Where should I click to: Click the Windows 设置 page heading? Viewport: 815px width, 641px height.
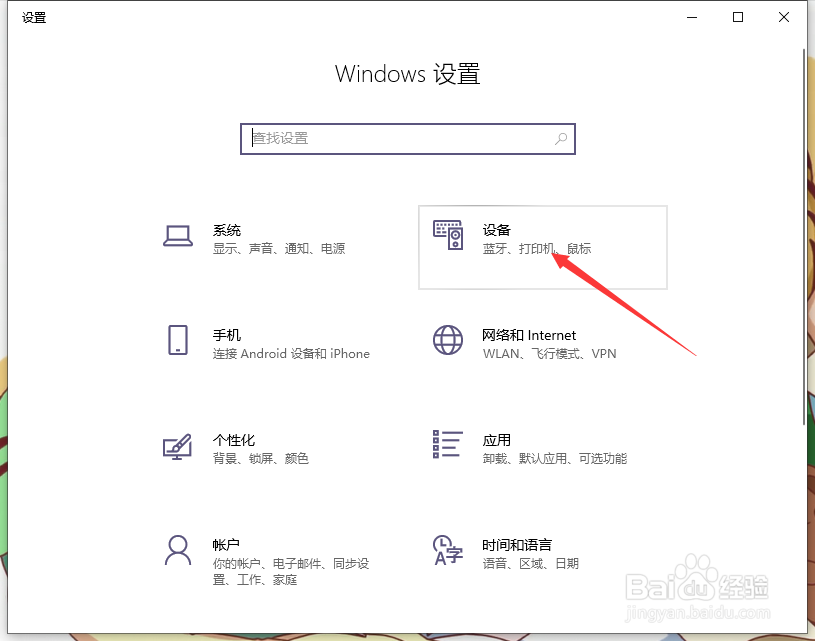click(407, 73)
